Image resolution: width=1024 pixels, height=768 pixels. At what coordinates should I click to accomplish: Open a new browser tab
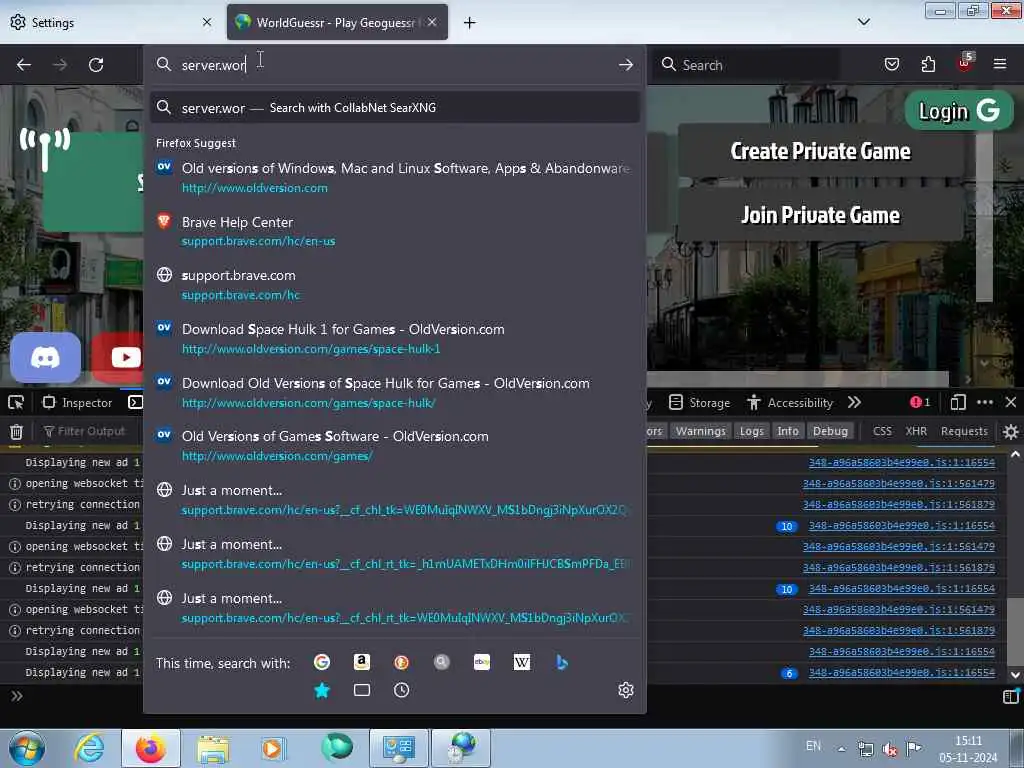click(470, 23)
